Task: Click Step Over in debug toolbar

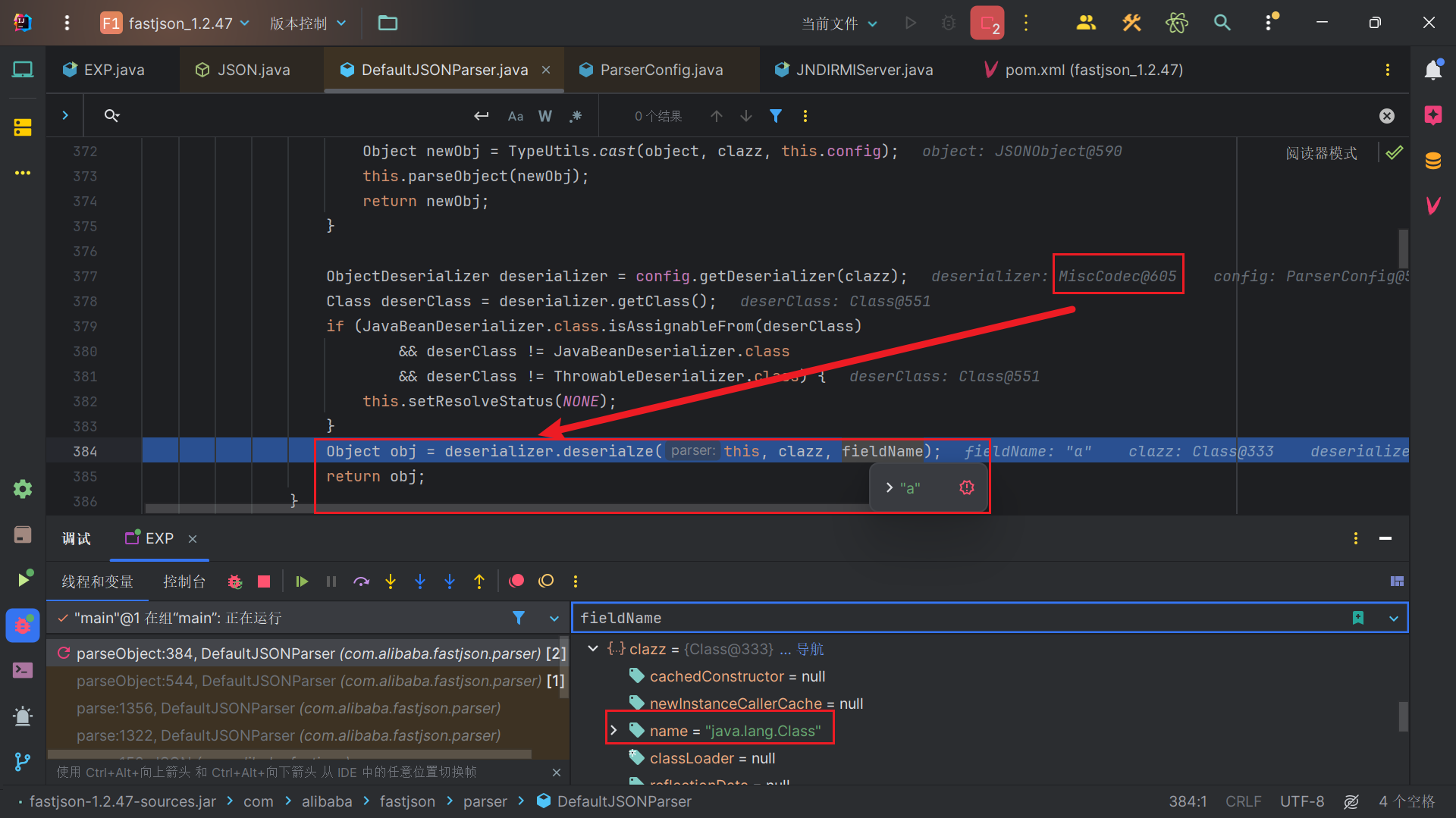Action: click(x=361, y=581)
